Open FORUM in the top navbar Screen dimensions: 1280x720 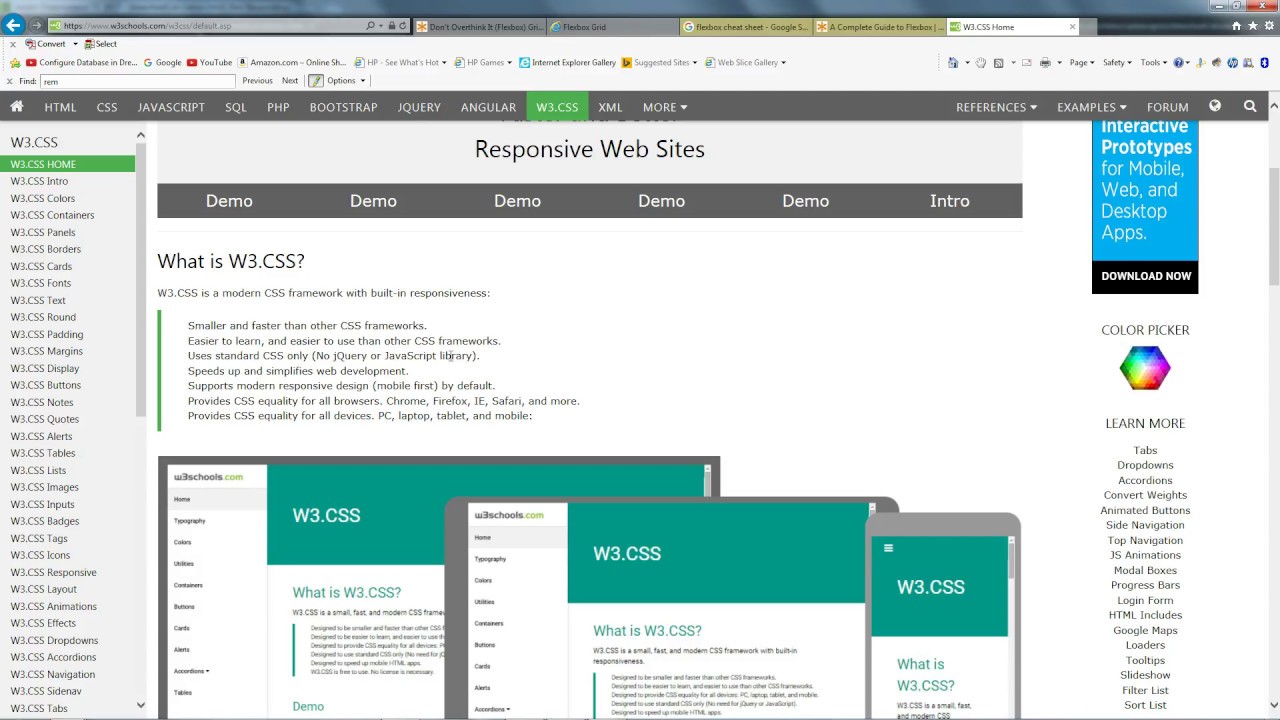[x=1167, y=107]
